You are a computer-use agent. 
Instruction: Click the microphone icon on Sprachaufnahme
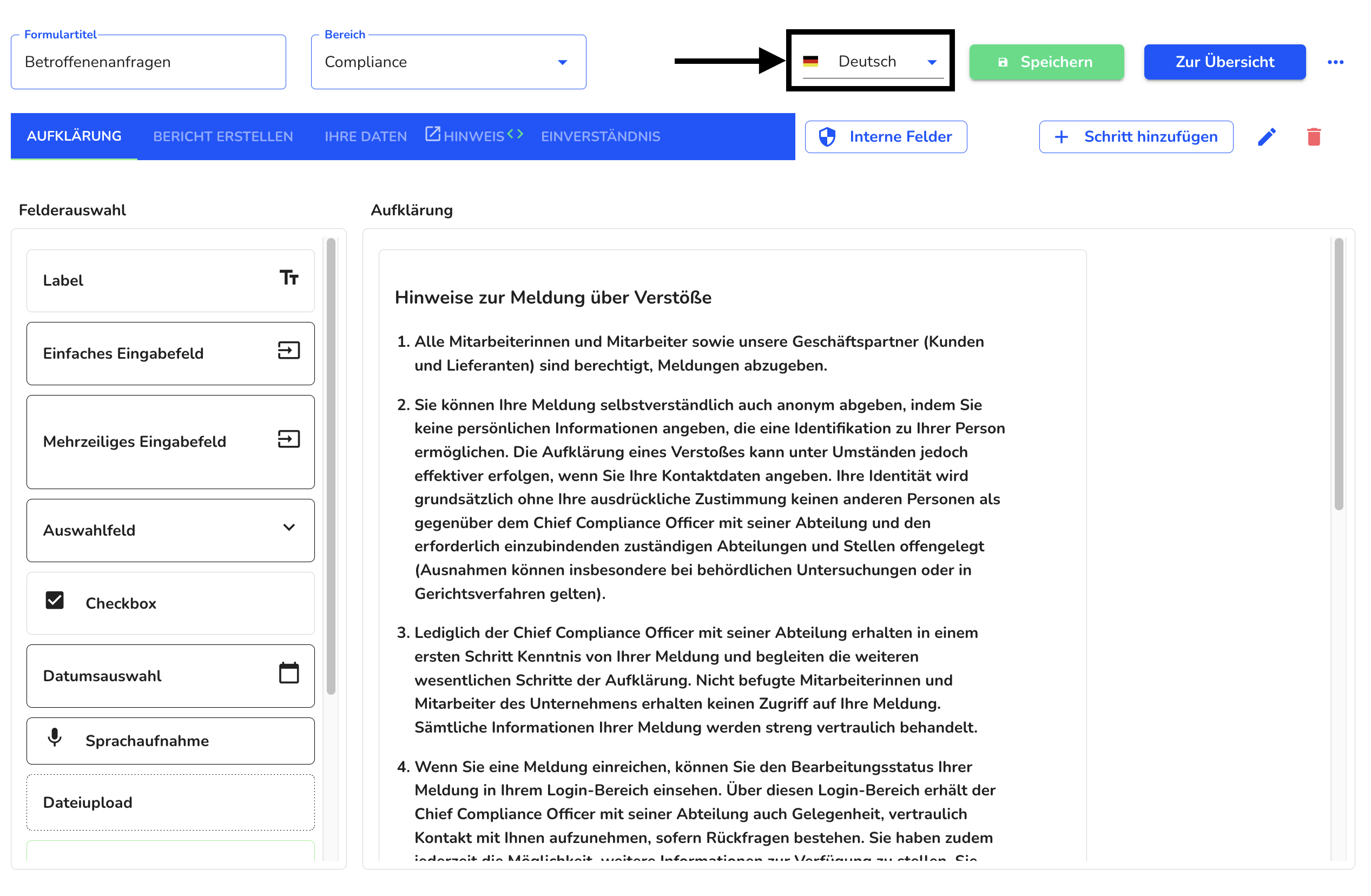55,737
